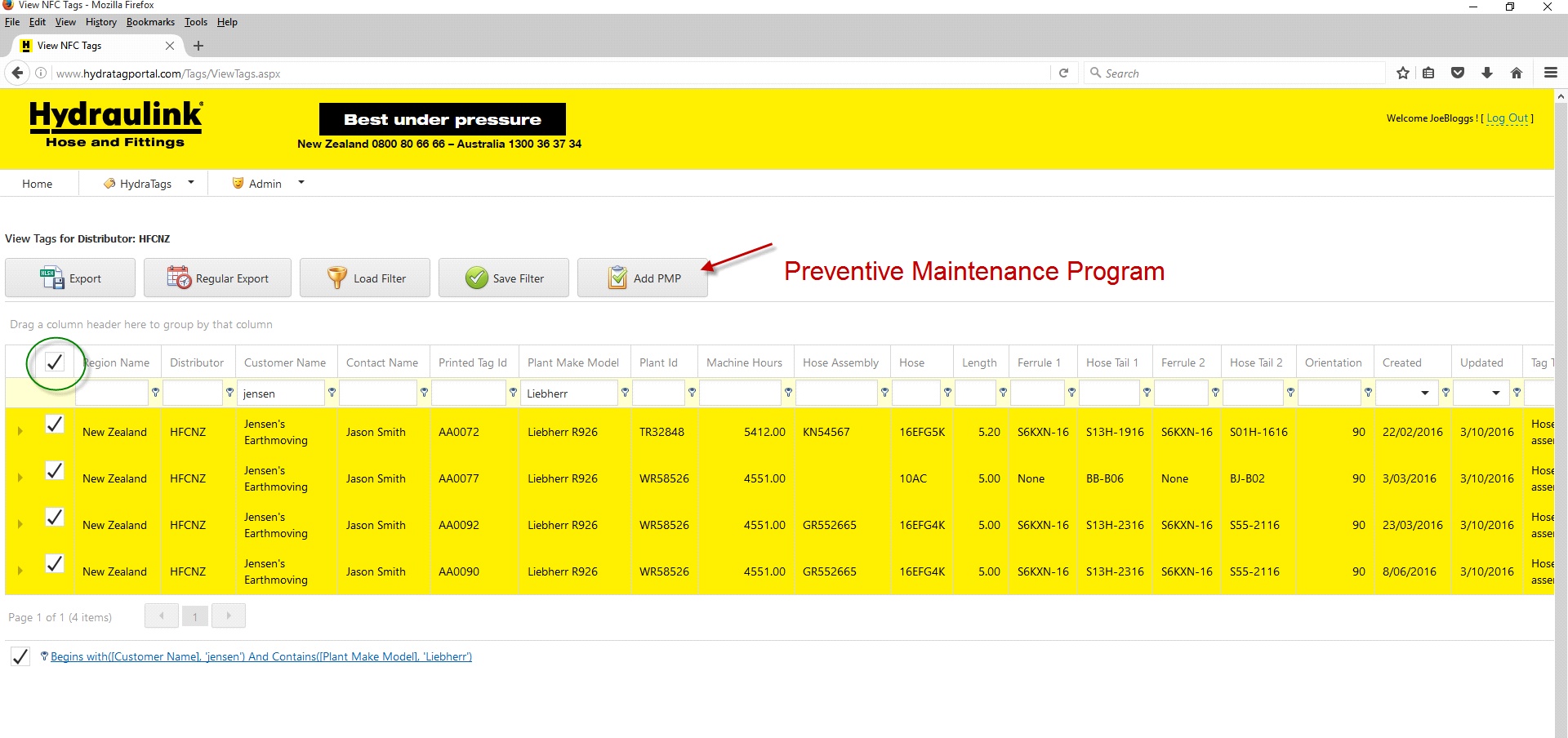
Task: Click the browser back arrow button
Action: [17, 73]
